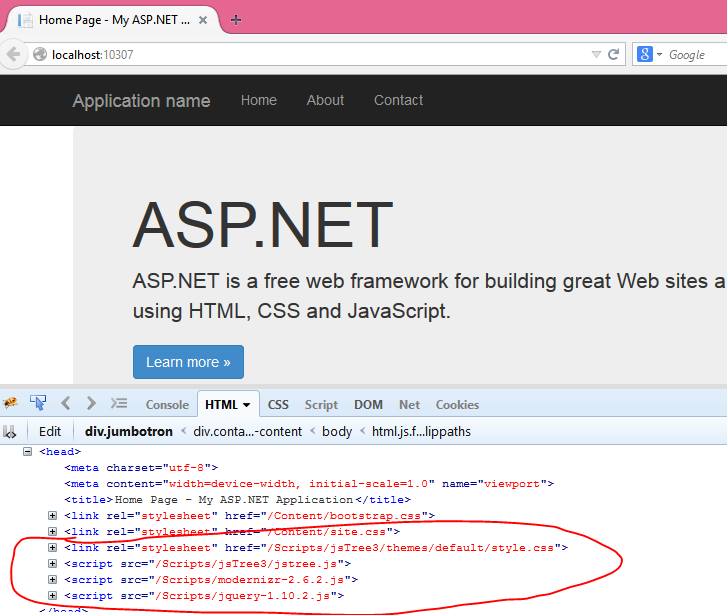
Task: Click the localhost:10307 address bar
Action: pos(325,55)
